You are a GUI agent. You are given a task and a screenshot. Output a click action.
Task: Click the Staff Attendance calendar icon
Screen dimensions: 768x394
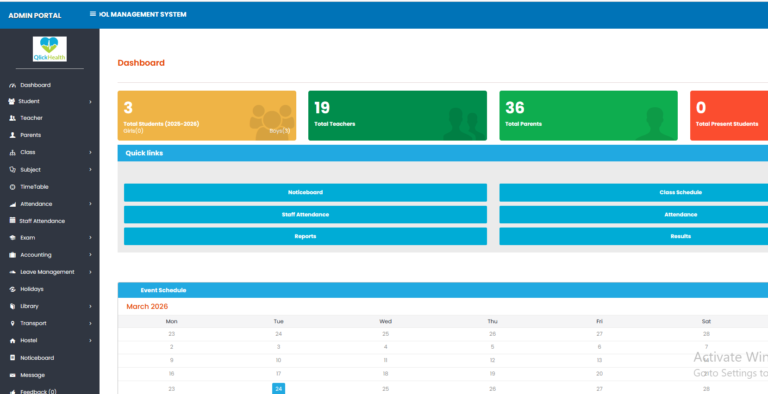pyautogui.click(x=13, y=221)
